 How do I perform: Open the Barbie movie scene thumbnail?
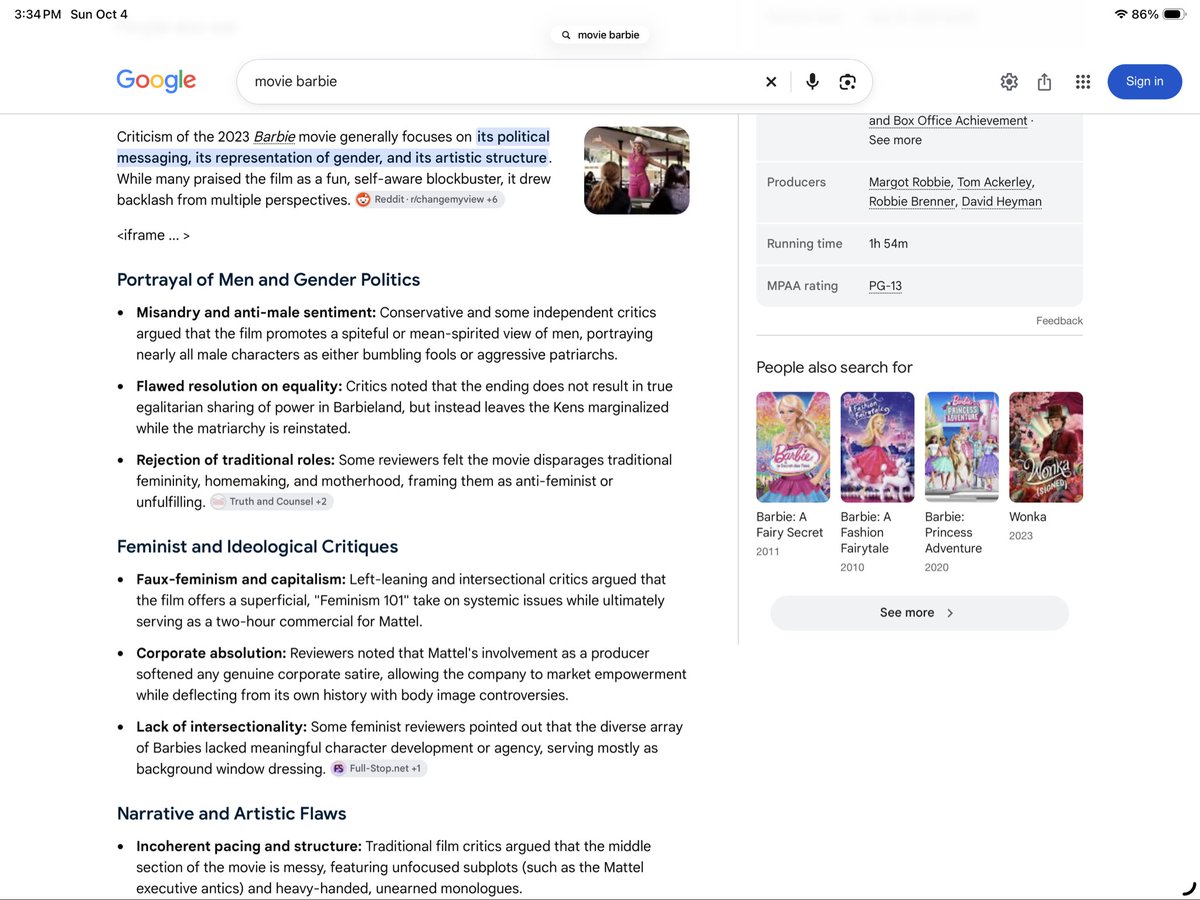[x=637, y=170]
